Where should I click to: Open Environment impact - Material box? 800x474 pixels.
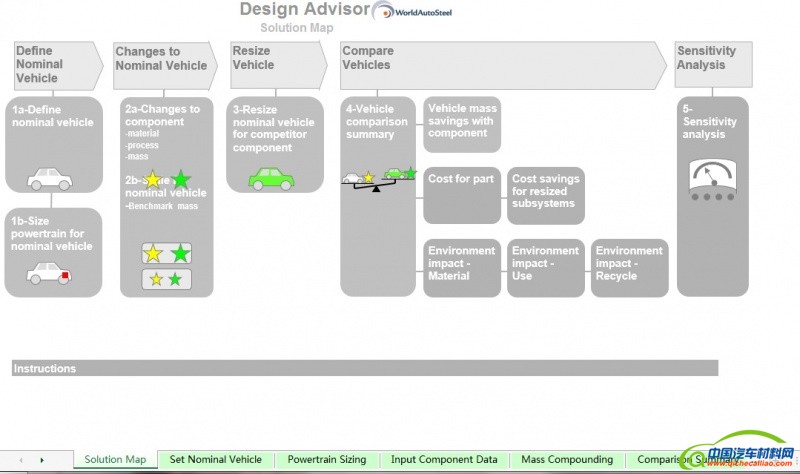click(461, 267)
